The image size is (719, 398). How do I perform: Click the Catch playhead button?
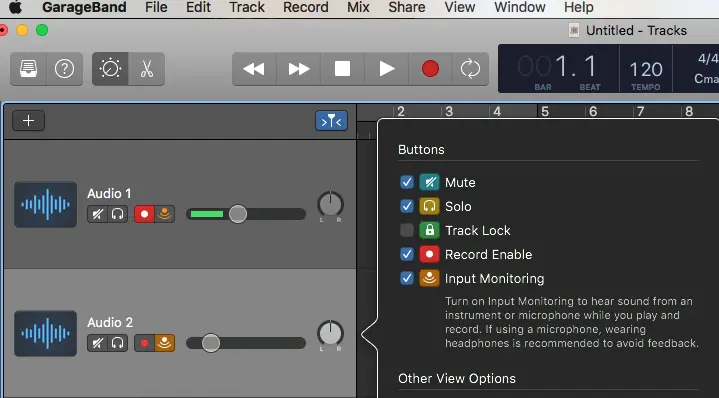tap(331, 121)
